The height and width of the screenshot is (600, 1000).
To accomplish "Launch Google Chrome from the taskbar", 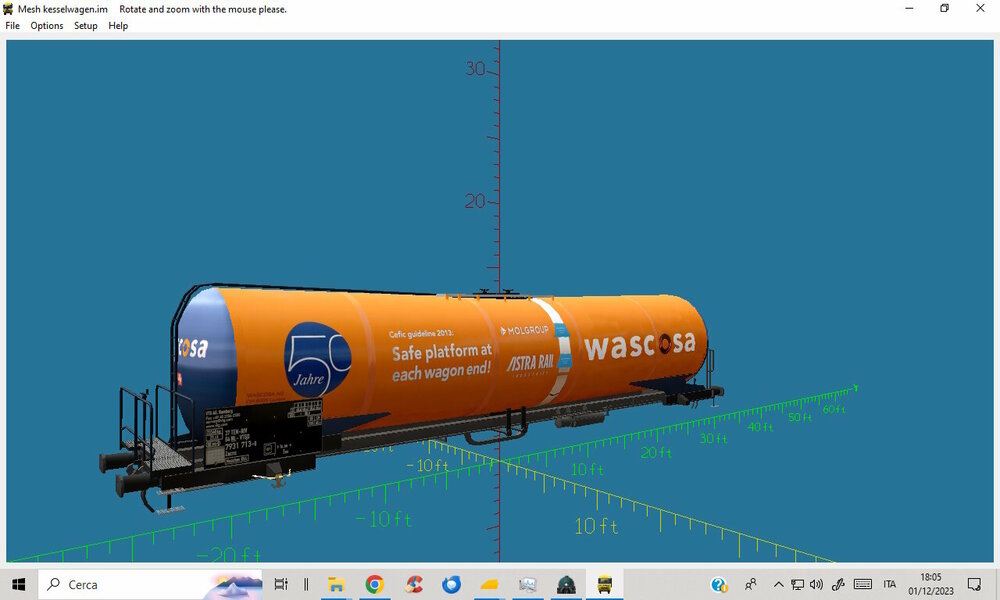I will pyautogui.click(x=375, y=584).
